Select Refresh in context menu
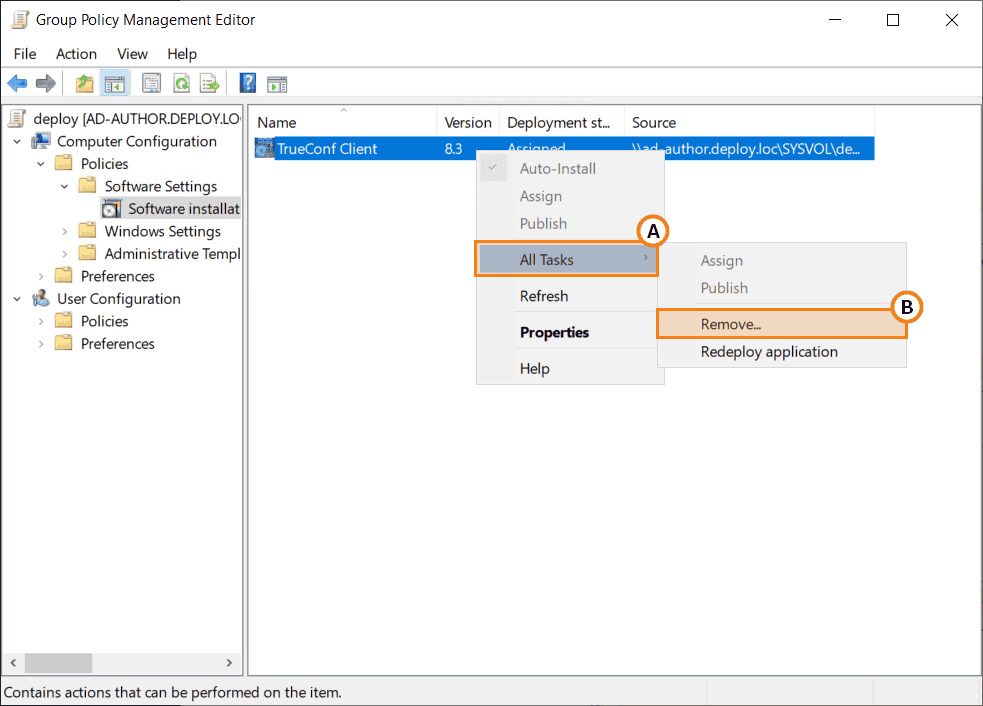The image size is (983, 706). 570,296
